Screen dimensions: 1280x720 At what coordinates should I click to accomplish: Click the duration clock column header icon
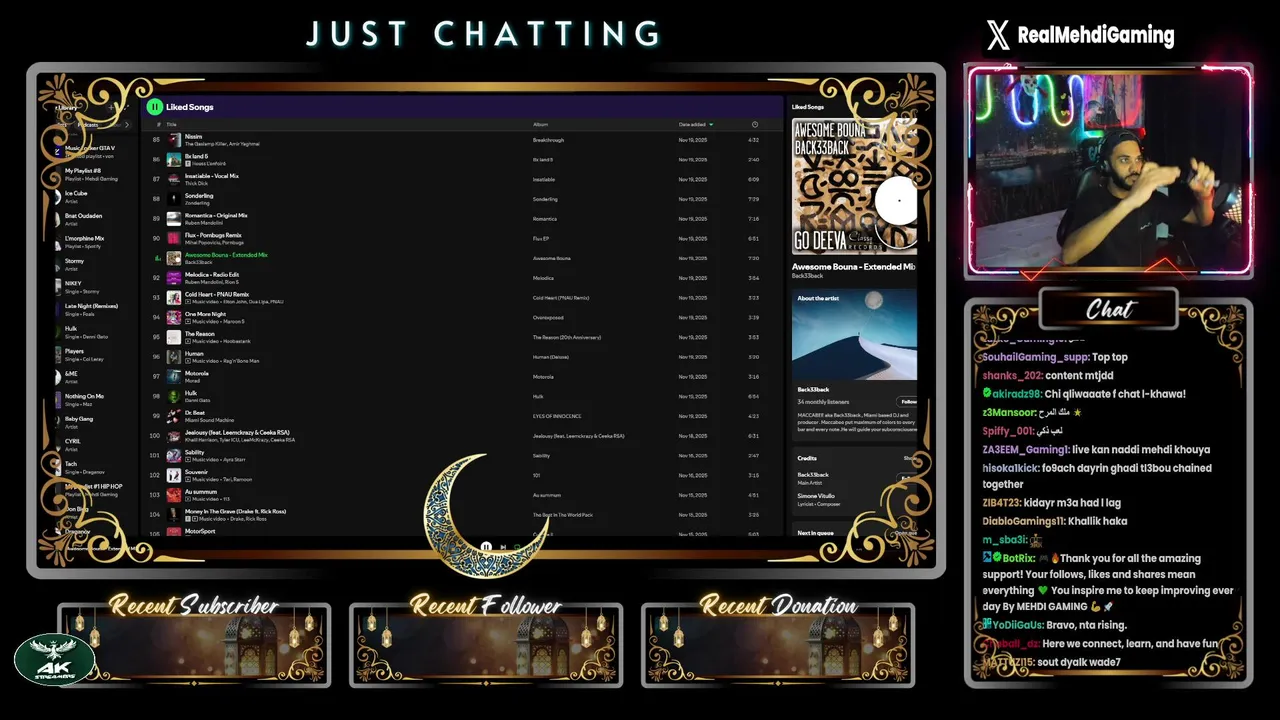pos(755,125)
